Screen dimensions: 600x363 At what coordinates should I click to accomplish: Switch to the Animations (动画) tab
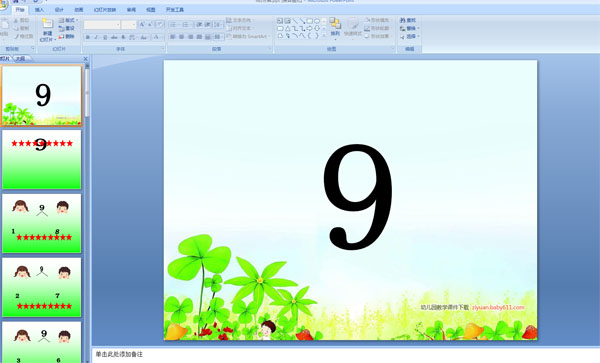tap(79, 10)
